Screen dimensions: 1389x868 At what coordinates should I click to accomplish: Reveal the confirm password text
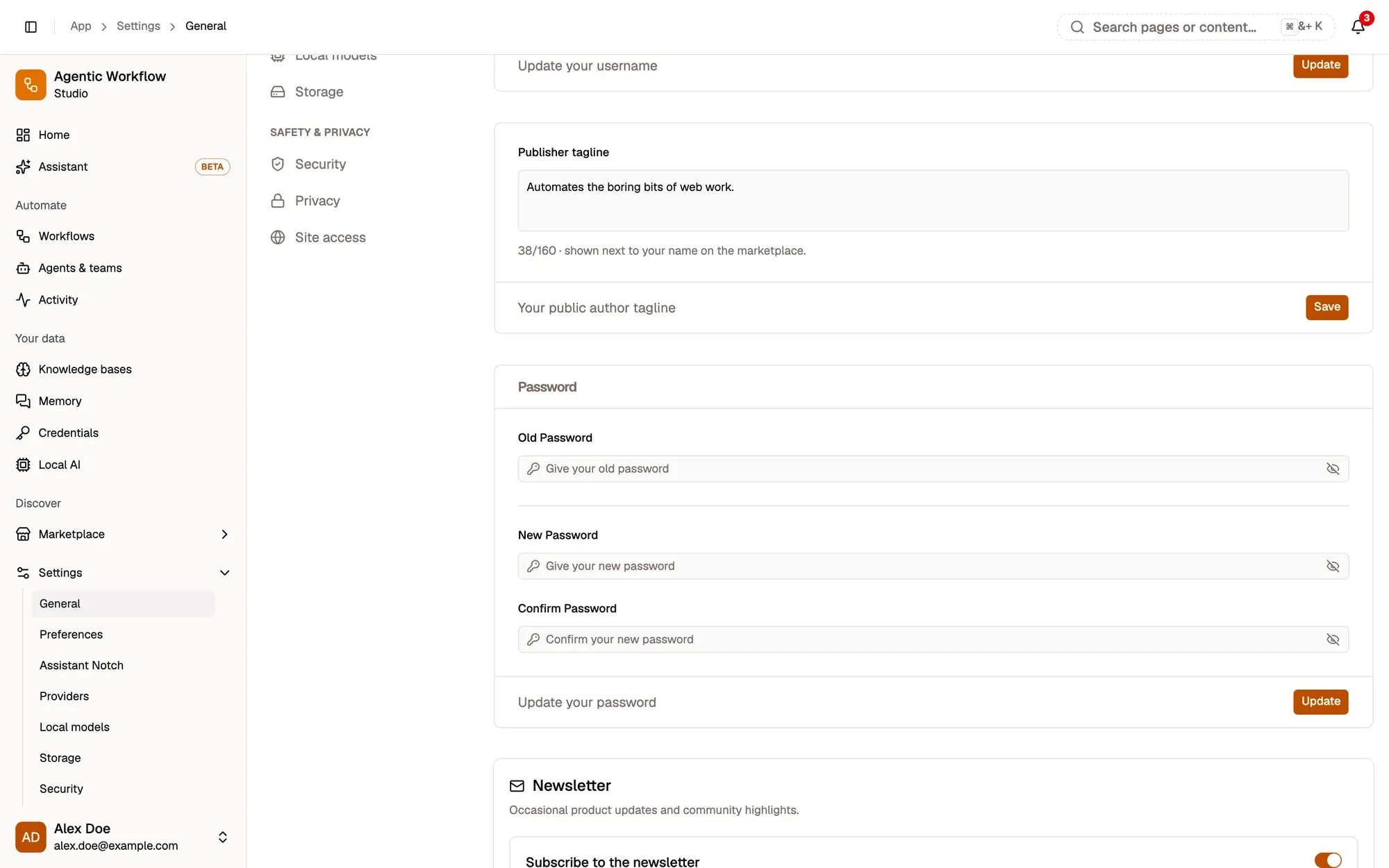coord(1332,640)
